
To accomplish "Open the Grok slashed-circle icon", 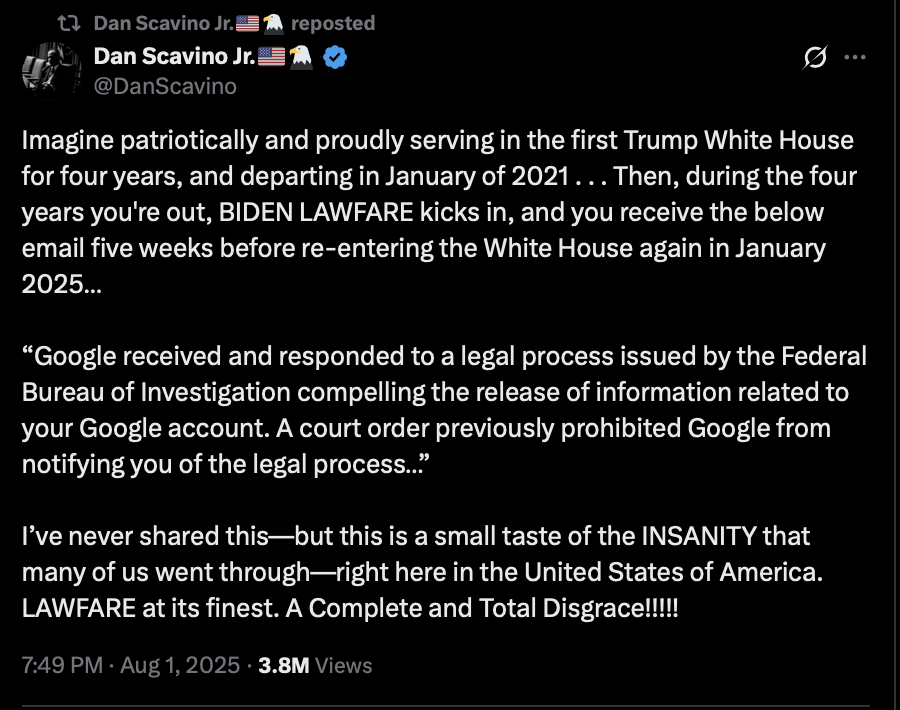I will pos(815,59).
